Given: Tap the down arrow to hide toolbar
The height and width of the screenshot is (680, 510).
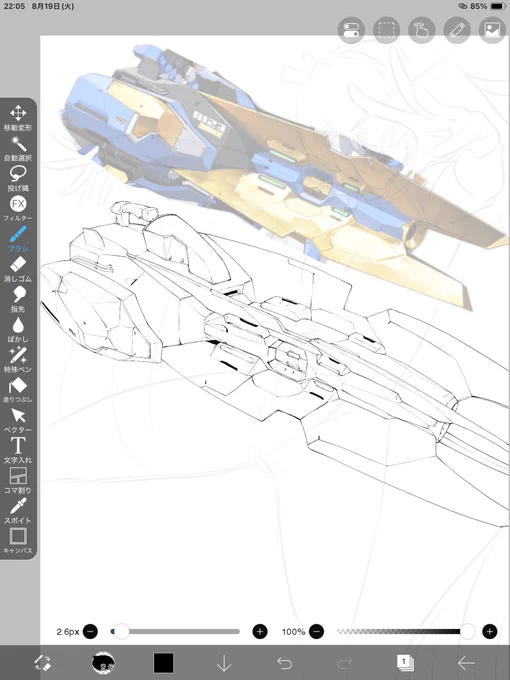Looking at the screenshot, I should [224, 663].
